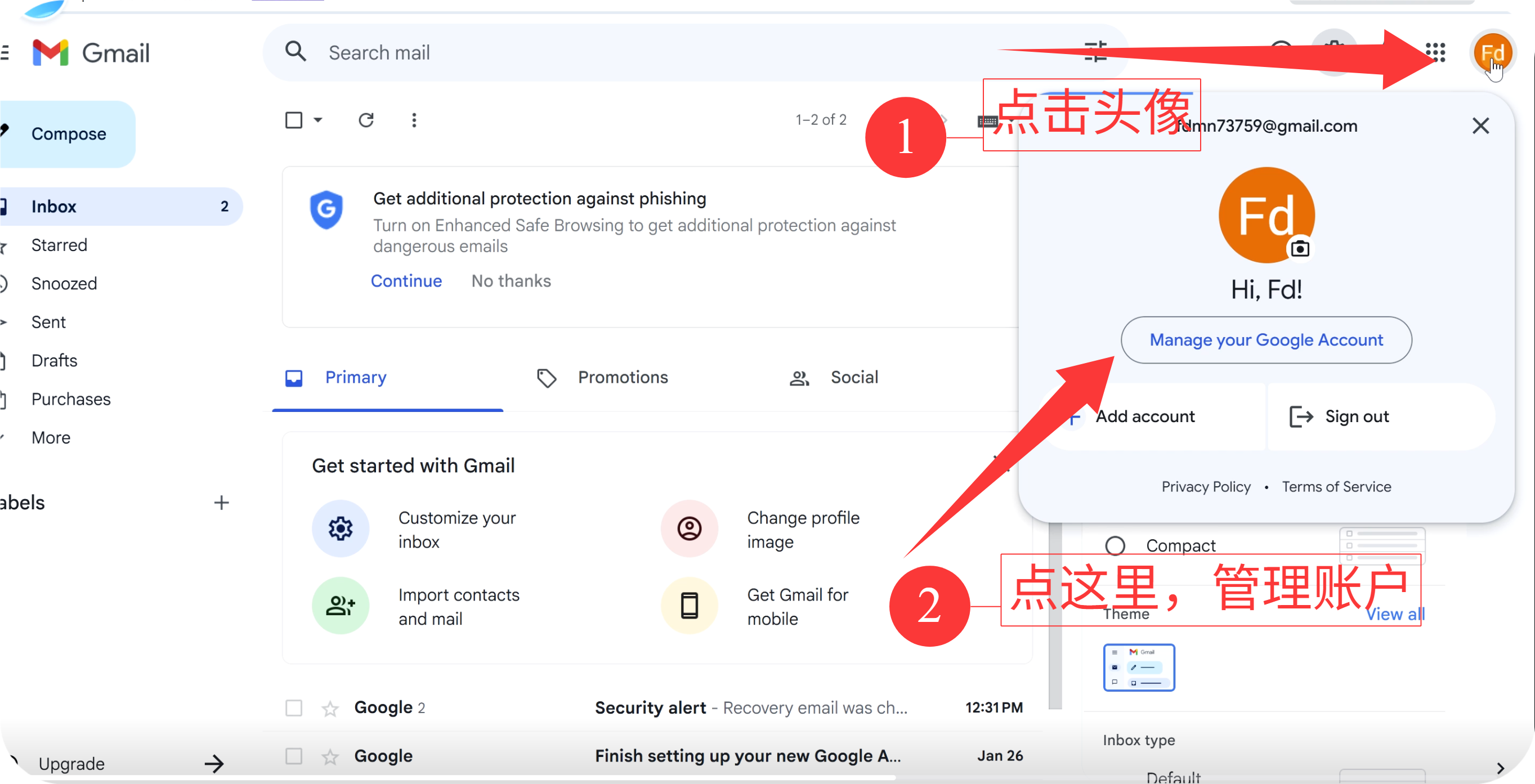The width and height of the screenshot is (1535, 784).
Task: Open the select-all dropdown arrow
Action: click(318, 120)
